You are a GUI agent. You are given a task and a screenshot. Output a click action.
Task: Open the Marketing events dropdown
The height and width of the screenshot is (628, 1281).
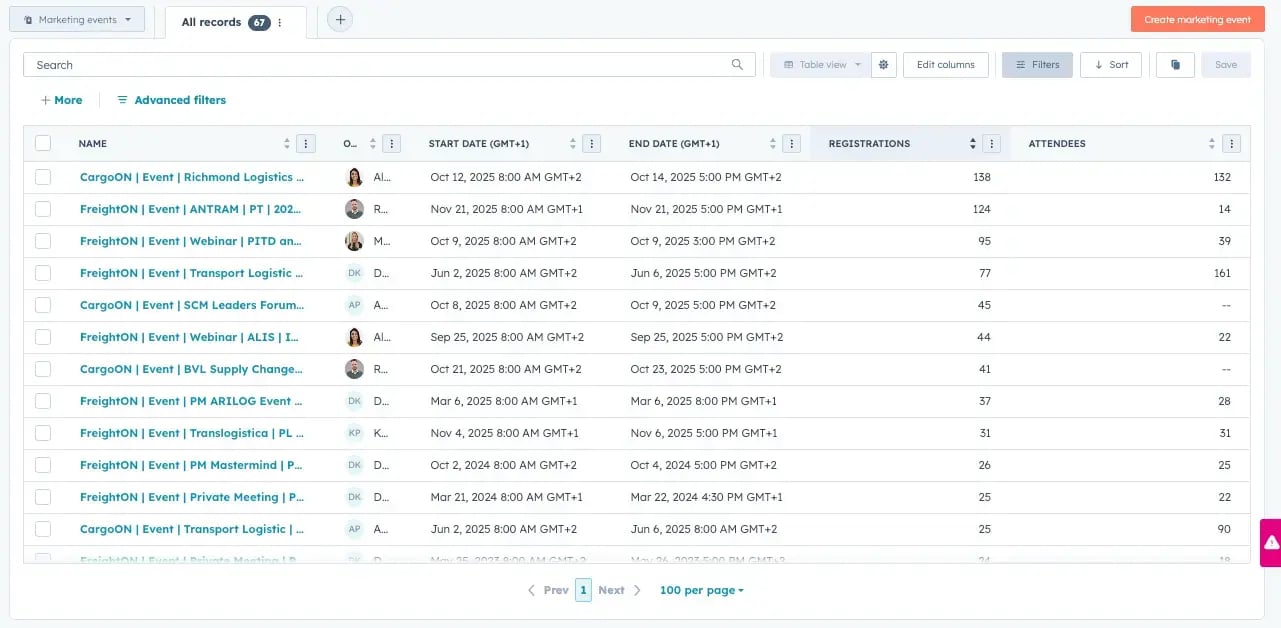[x=77, y=18]
